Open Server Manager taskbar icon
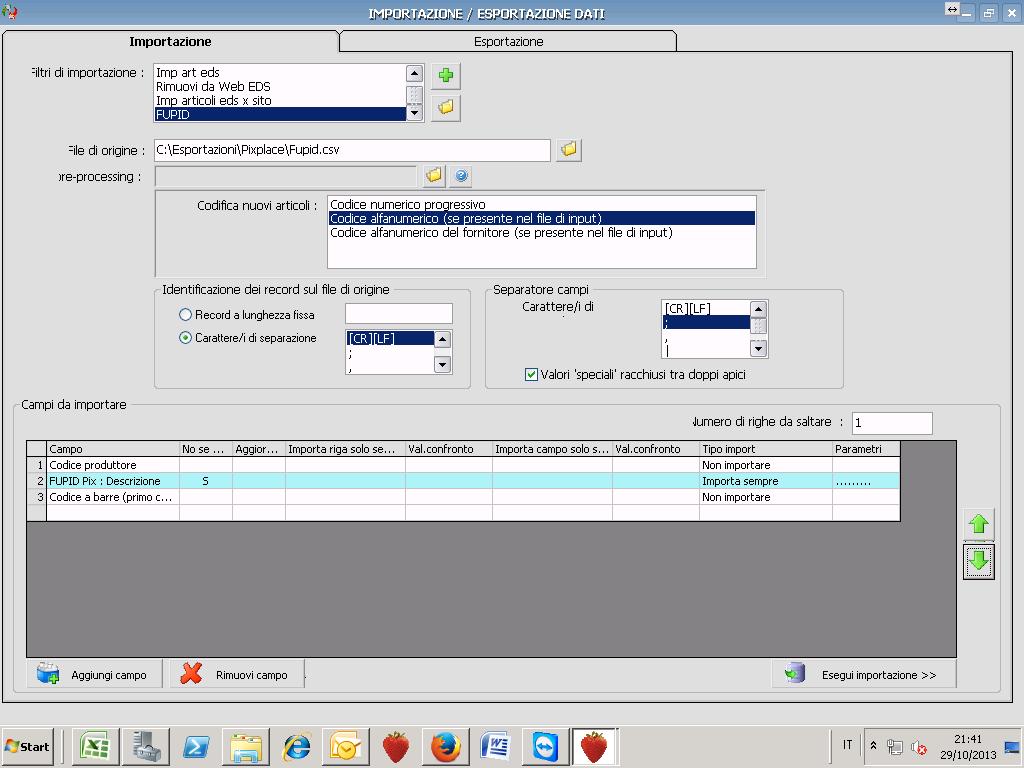The width and height of the screenshot is (1024, 768). point(146,746)
